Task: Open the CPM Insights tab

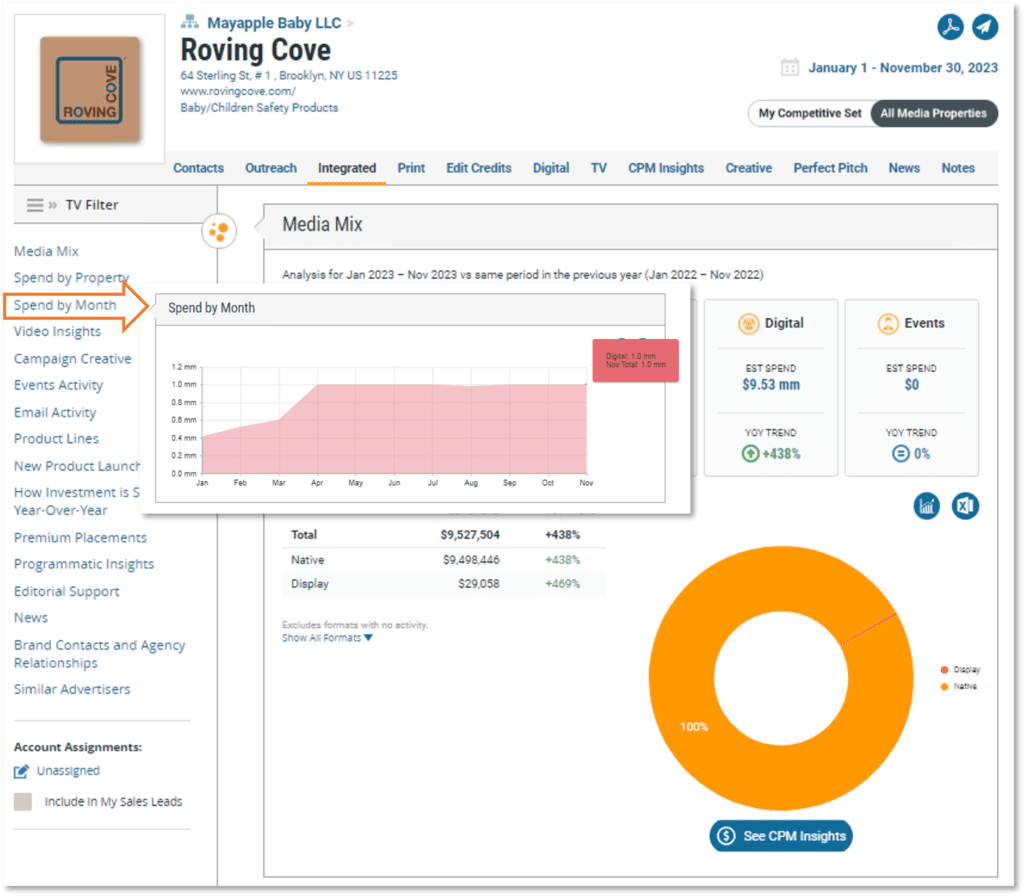Action: 666,168
